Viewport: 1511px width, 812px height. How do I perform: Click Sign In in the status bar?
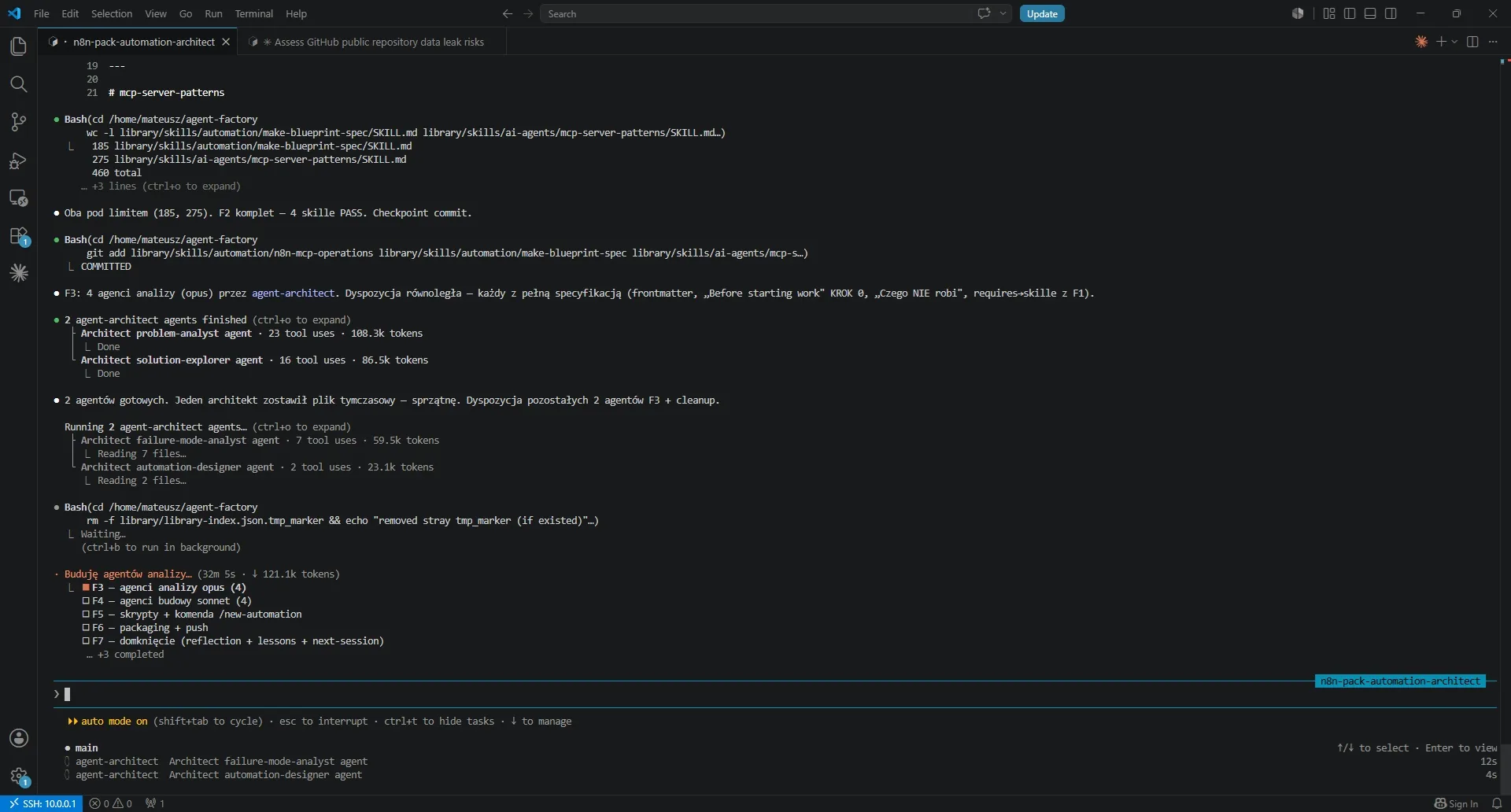1456,803
